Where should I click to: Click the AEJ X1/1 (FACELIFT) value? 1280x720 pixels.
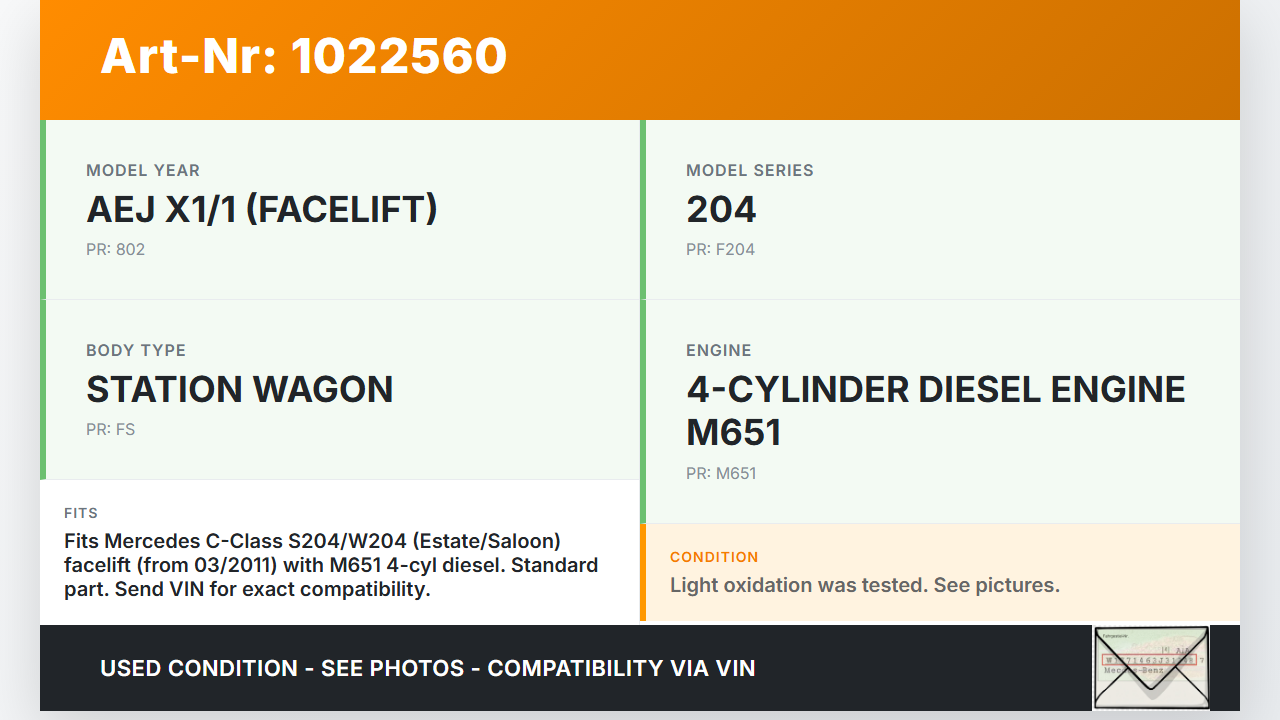pyautogui.click(x=262, y=210)
